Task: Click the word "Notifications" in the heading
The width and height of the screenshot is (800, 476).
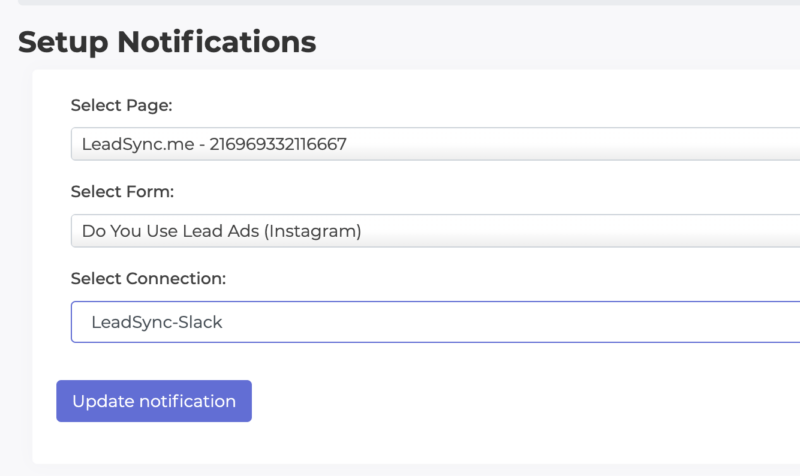Action: 216,41
